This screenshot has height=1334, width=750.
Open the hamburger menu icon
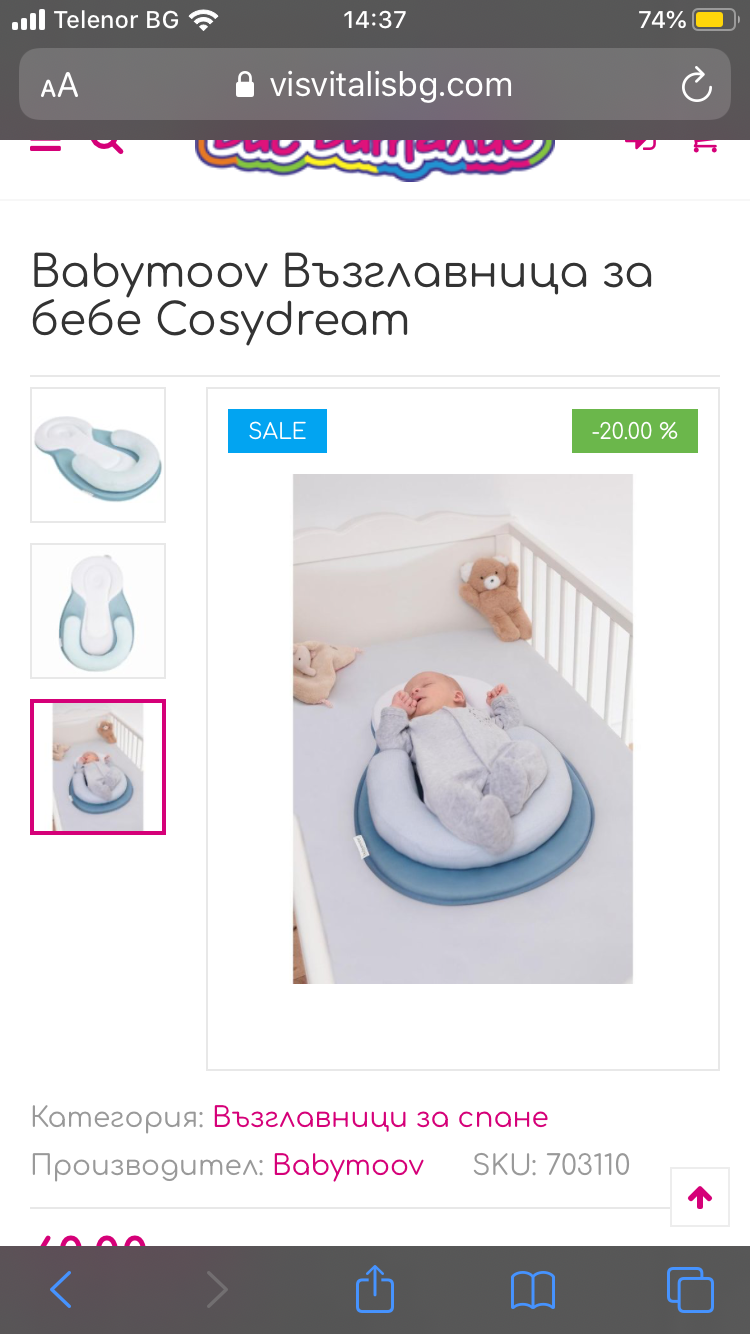tap(46, 144)
